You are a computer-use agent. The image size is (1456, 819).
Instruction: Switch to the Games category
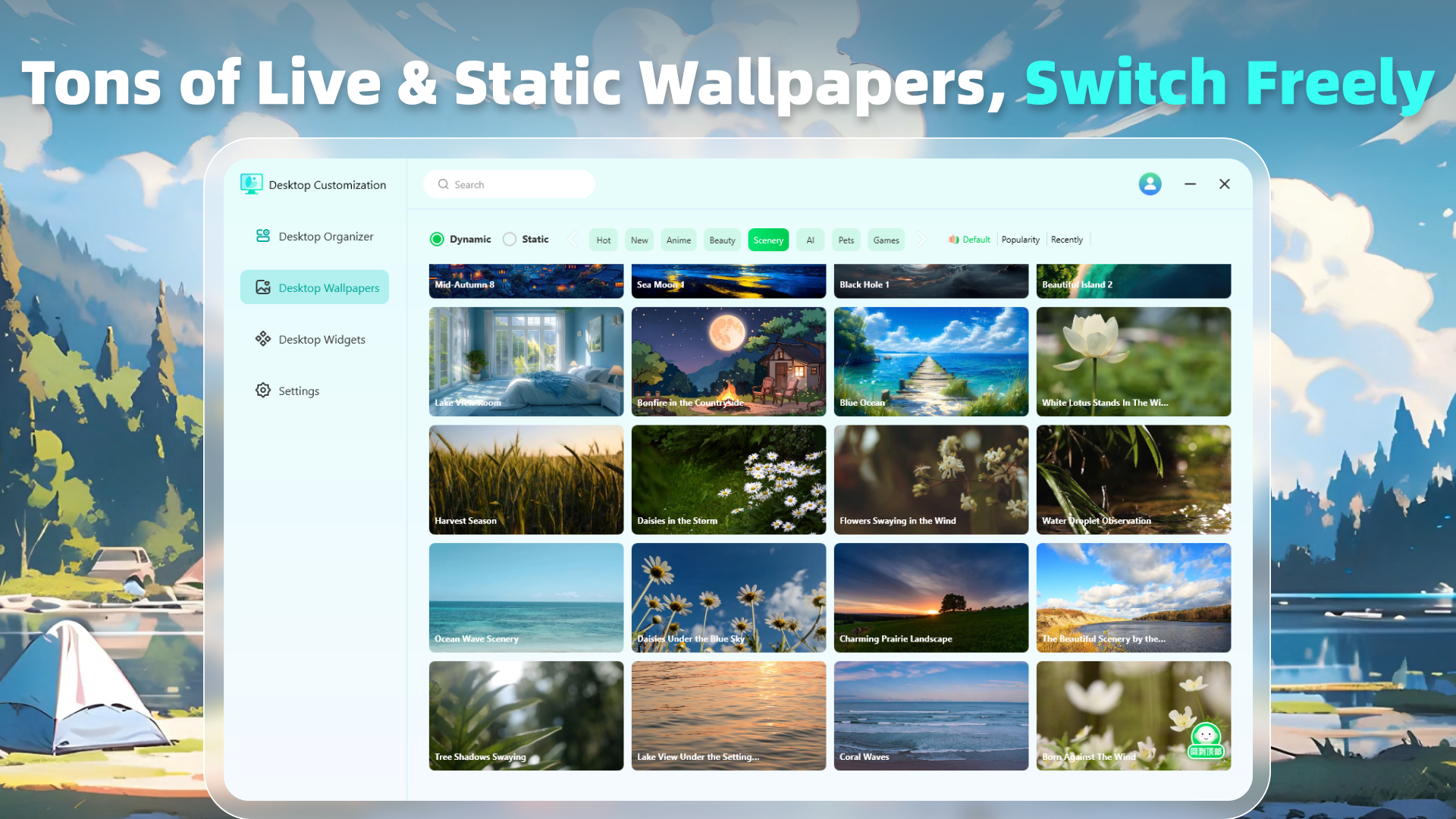click(x=886, y=240)
